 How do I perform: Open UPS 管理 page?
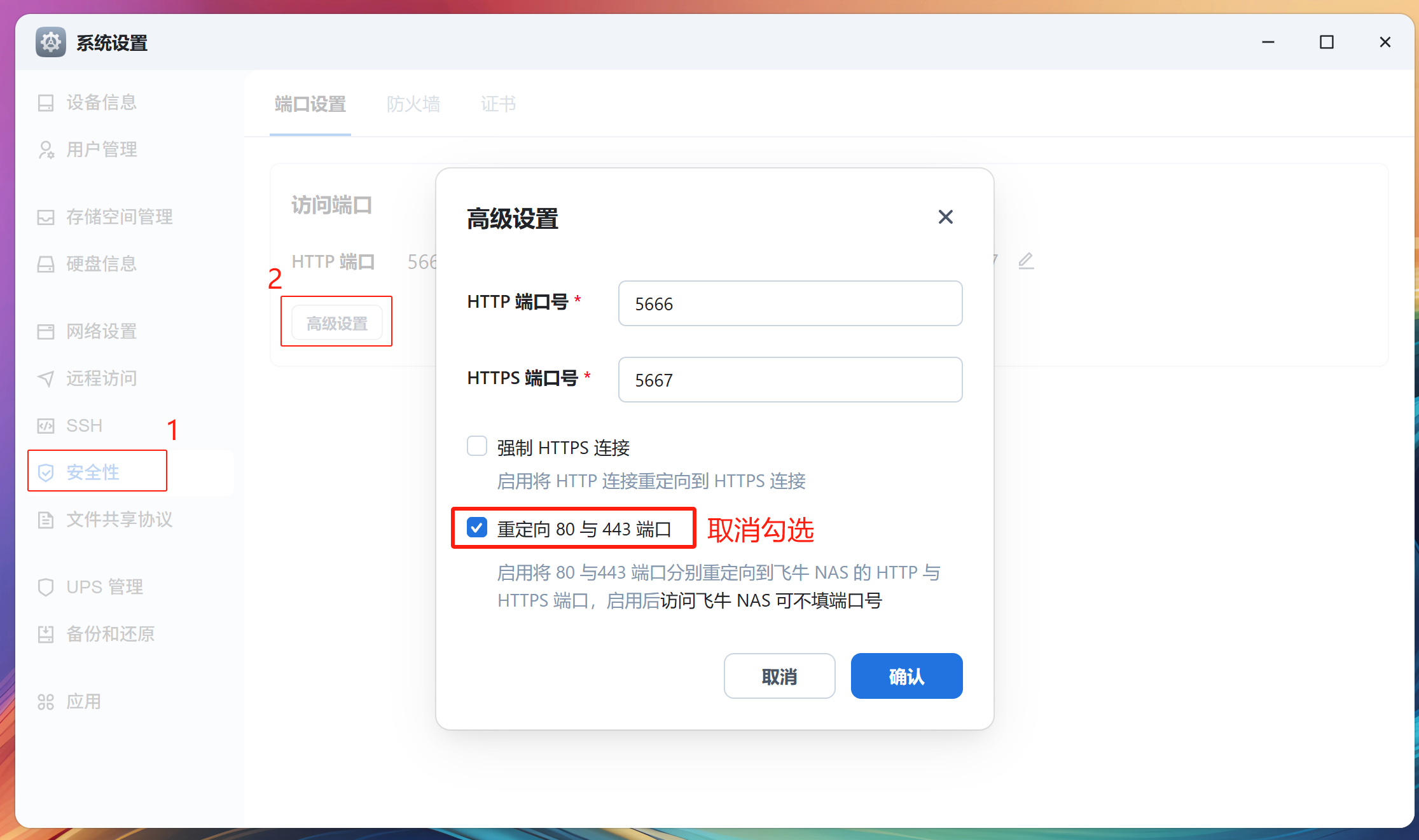pos(104,586)
